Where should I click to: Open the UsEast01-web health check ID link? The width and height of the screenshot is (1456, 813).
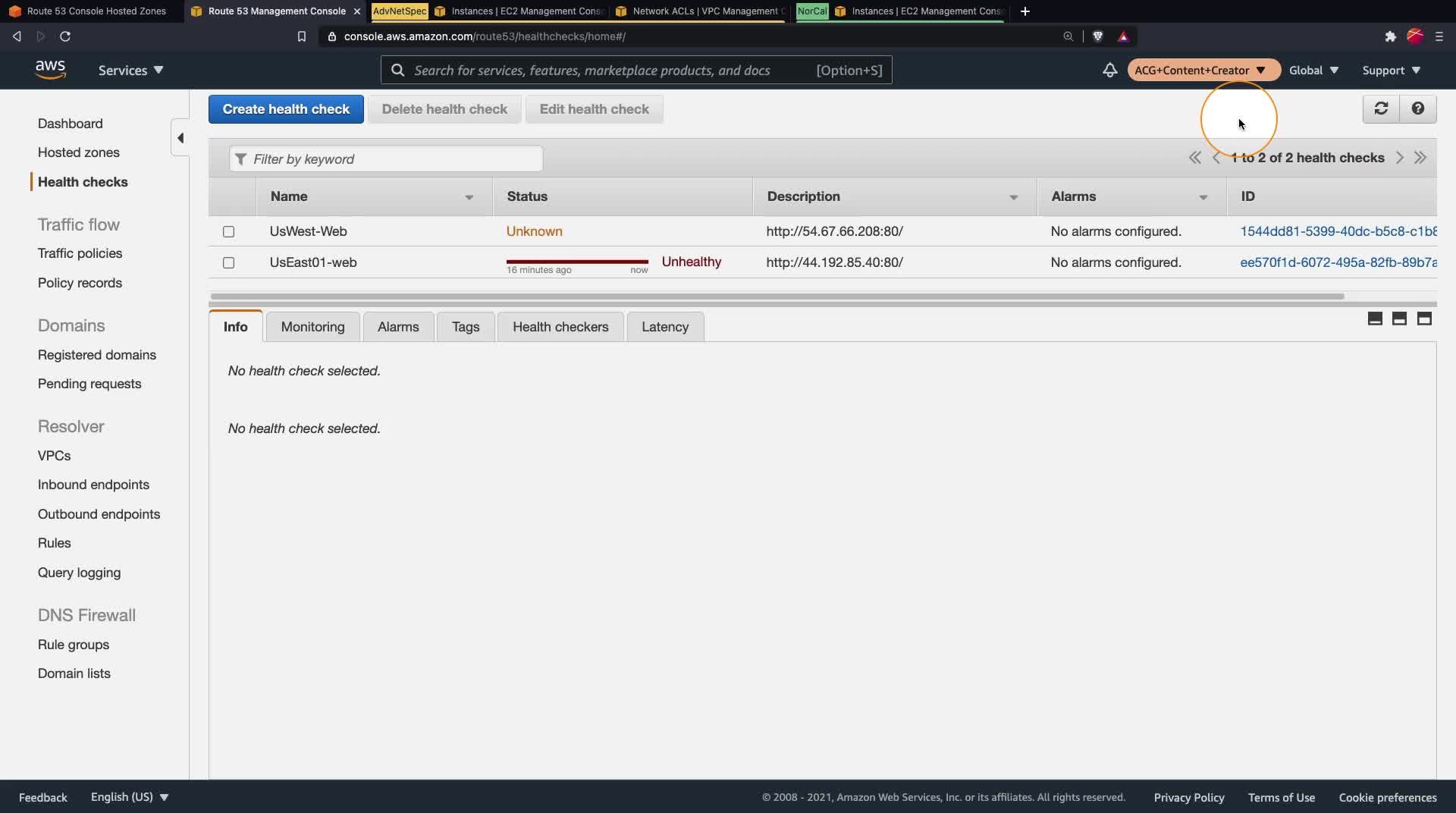click(x=1338, y=262)
